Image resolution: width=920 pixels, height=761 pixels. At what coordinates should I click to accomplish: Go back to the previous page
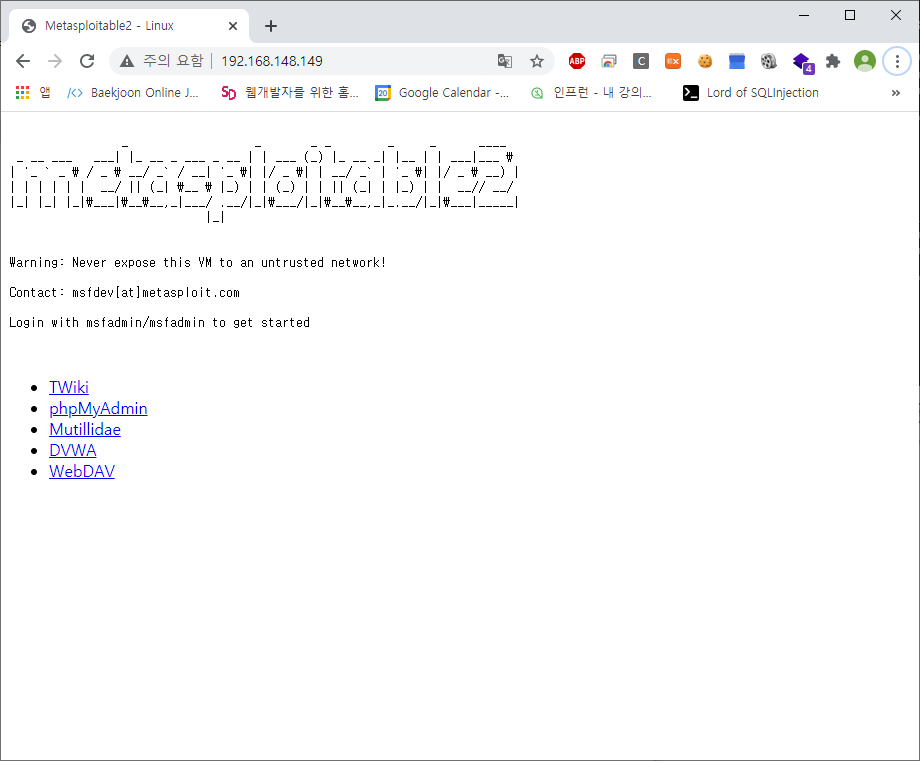pyautogui.click(x=23, y=61)
